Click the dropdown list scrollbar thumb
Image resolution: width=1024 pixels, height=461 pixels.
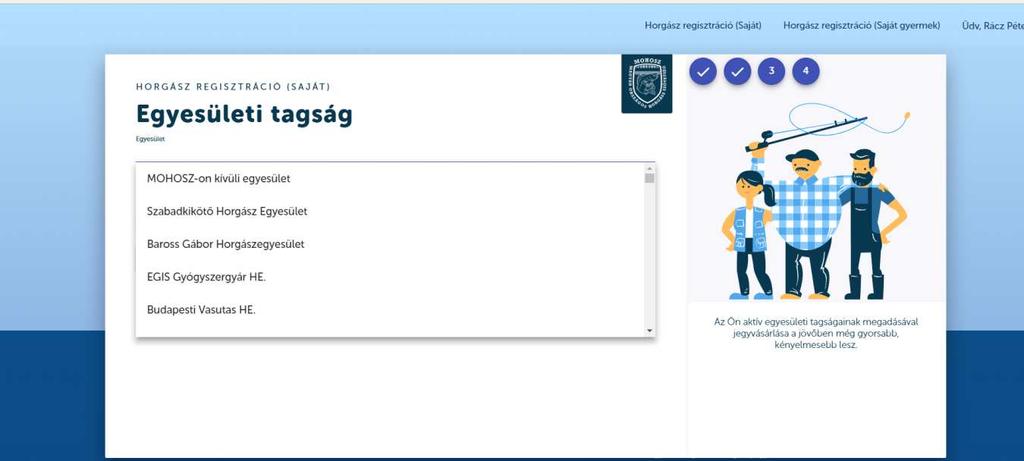coord(649,178)
